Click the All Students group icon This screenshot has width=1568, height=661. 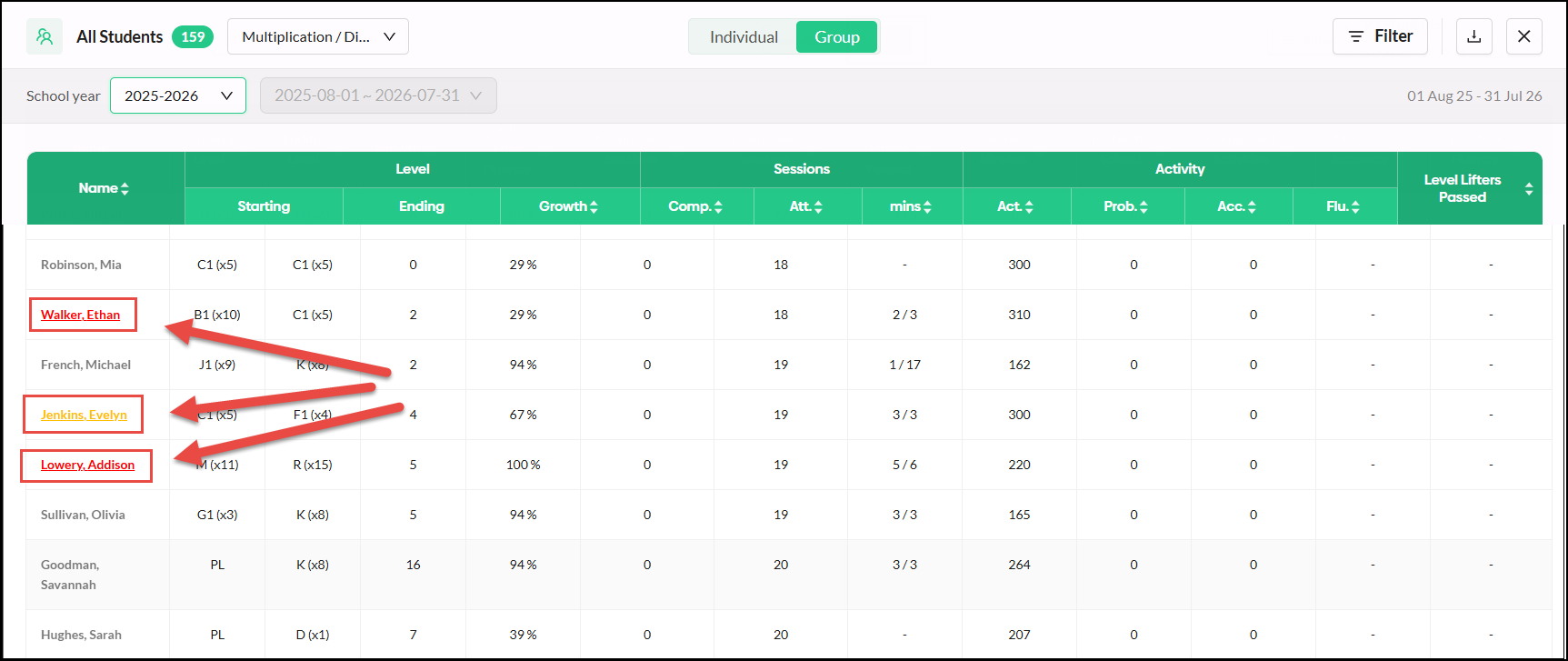(45, 36)
